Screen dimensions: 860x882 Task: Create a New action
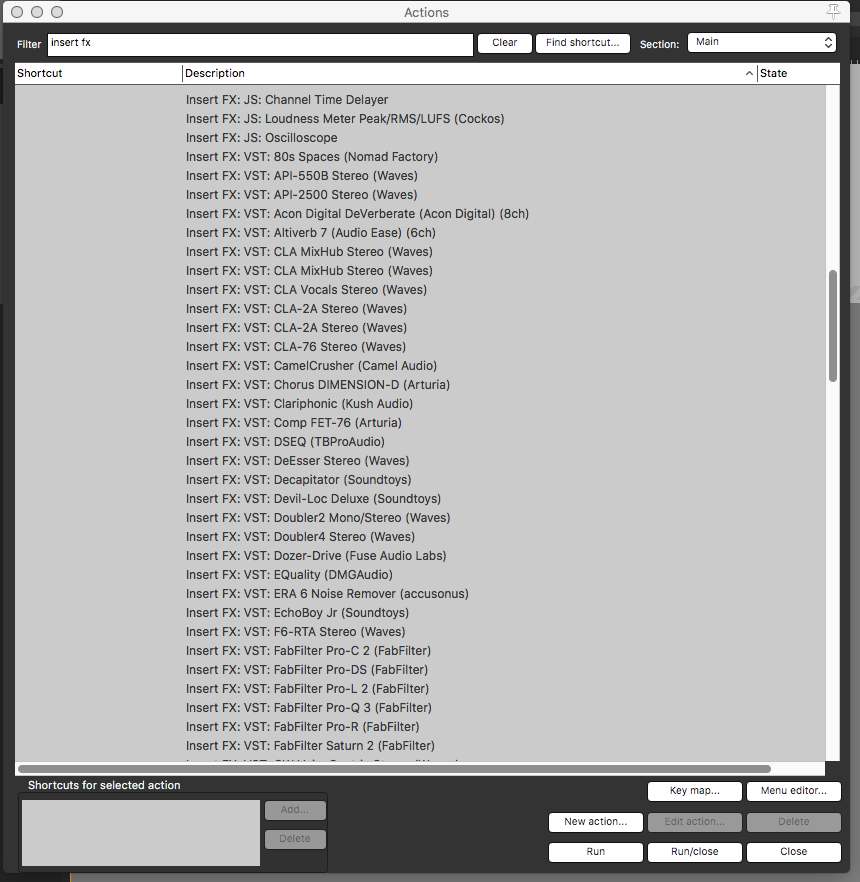(x=596, y=822)
